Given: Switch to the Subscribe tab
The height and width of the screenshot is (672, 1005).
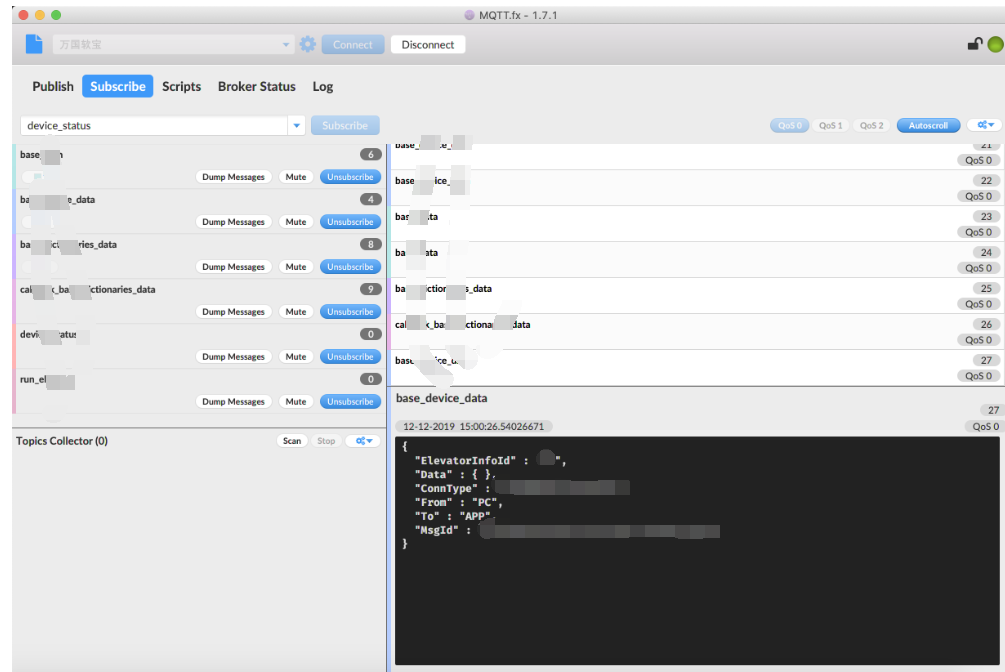Looking at the screenshot, I should click(x=117, y=86).
